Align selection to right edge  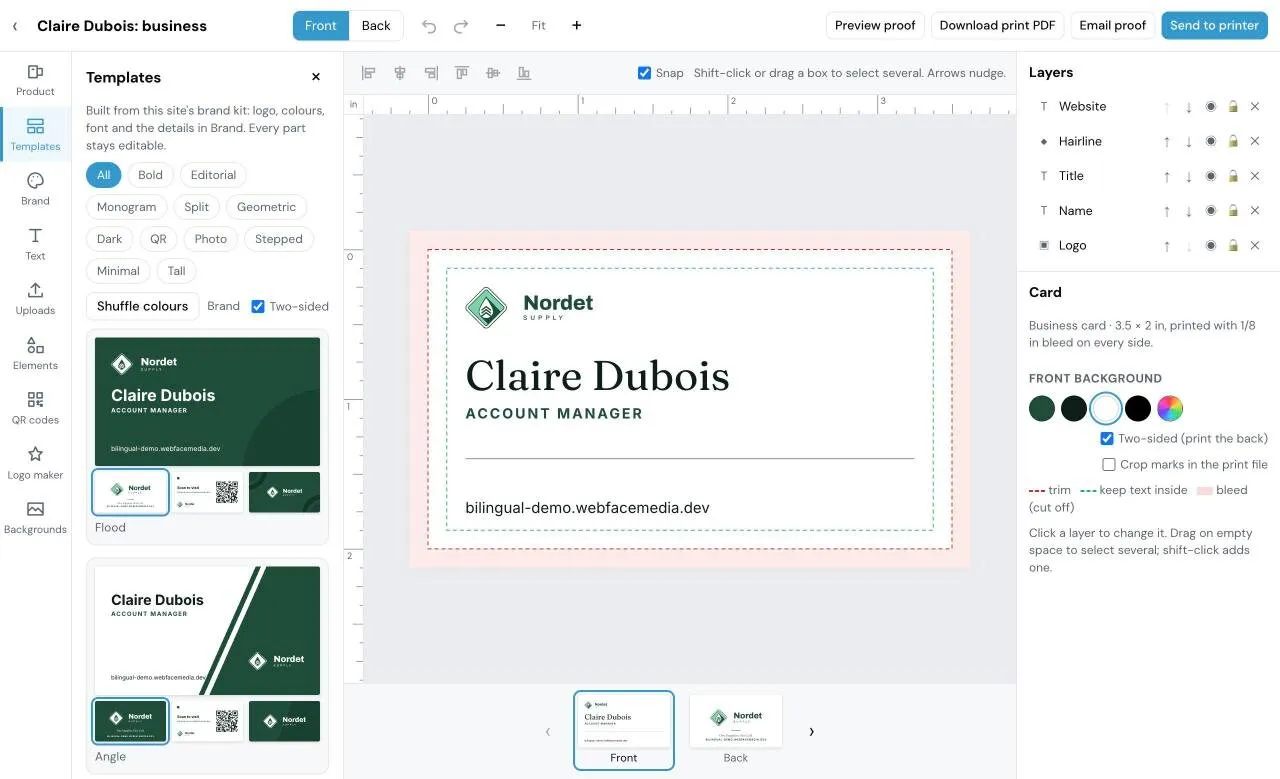click(431, 73)
